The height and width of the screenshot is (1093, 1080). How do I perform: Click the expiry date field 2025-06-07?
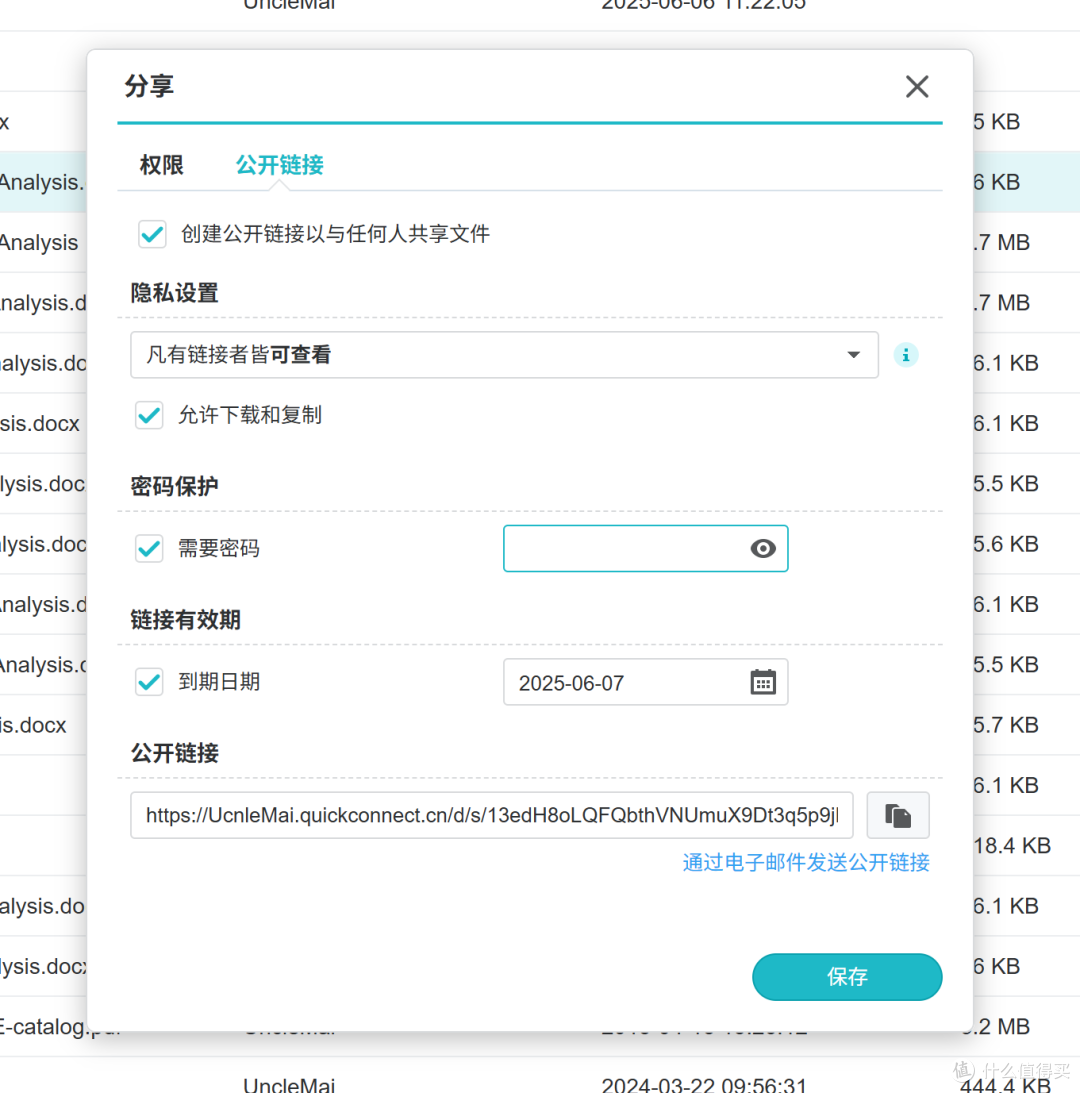[646, 682]
